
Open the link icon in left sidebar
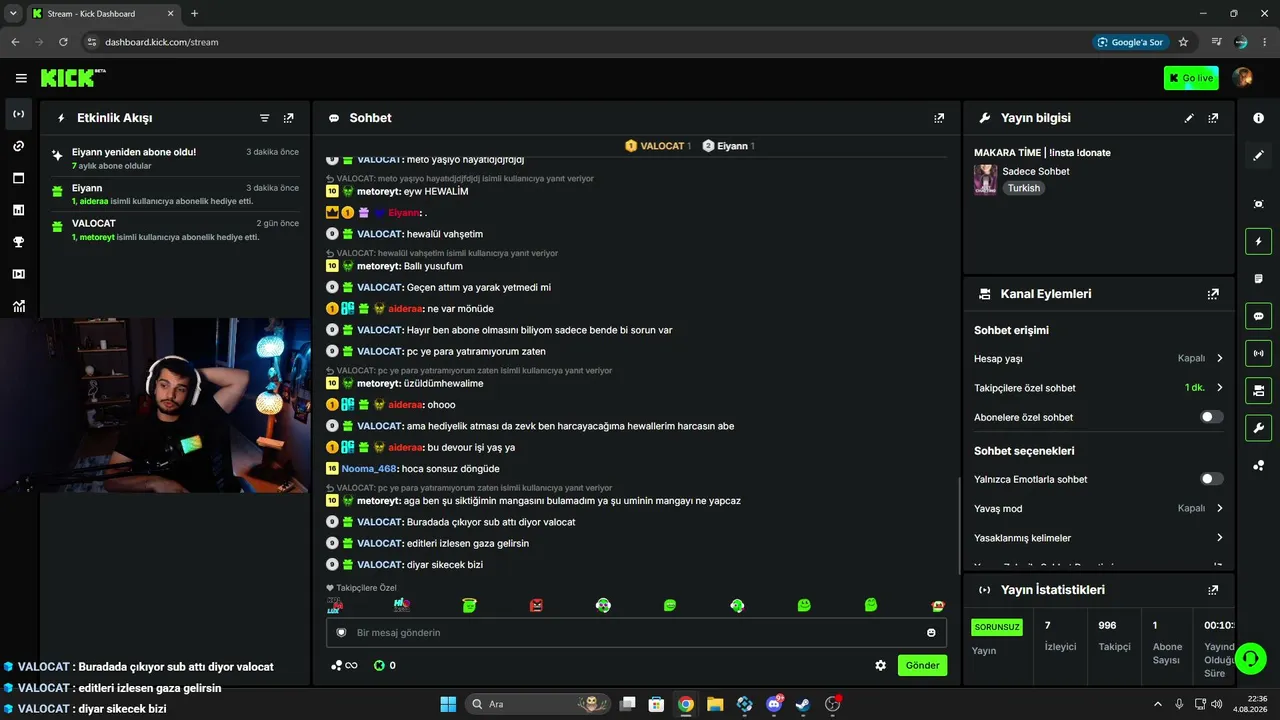click(x=18, y=146)
